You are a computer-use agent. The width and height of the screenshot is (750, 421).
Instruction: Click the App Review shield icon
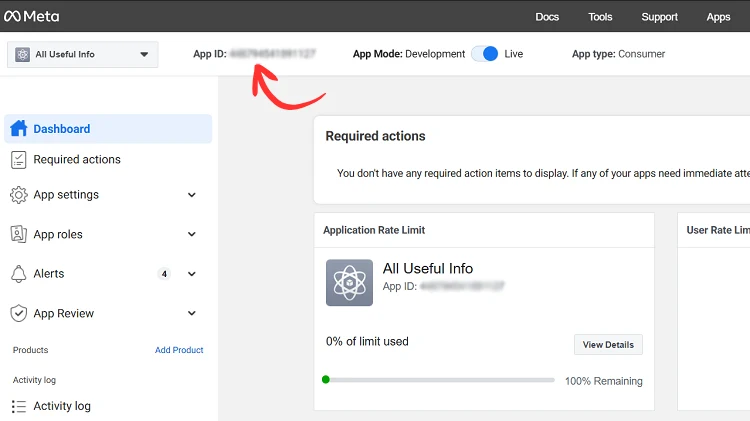pyautogui.click(x=18, y=313)
